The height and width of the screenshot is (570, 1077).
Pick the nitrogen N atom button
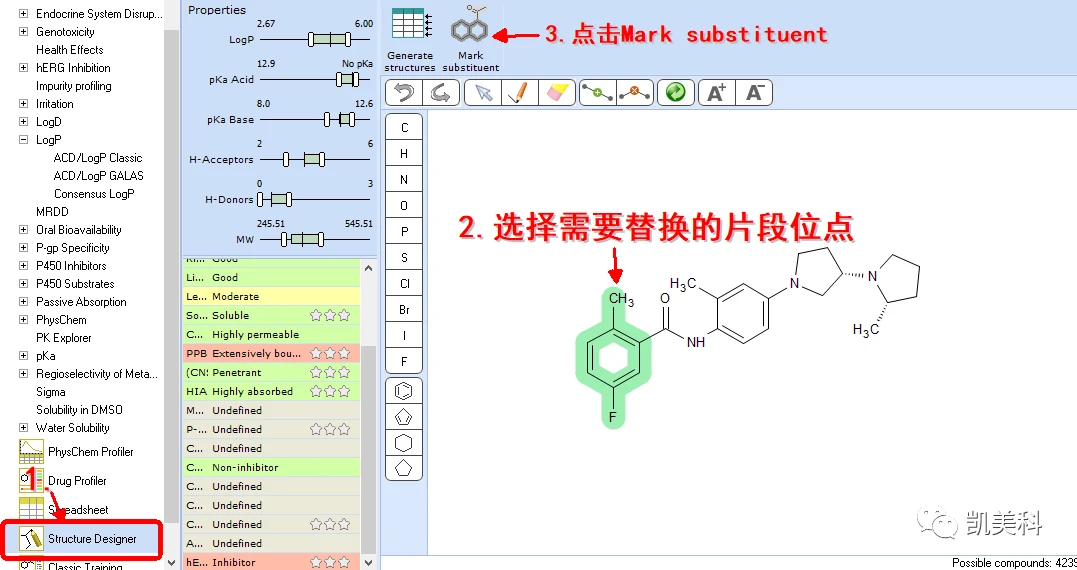click(404, 180)
